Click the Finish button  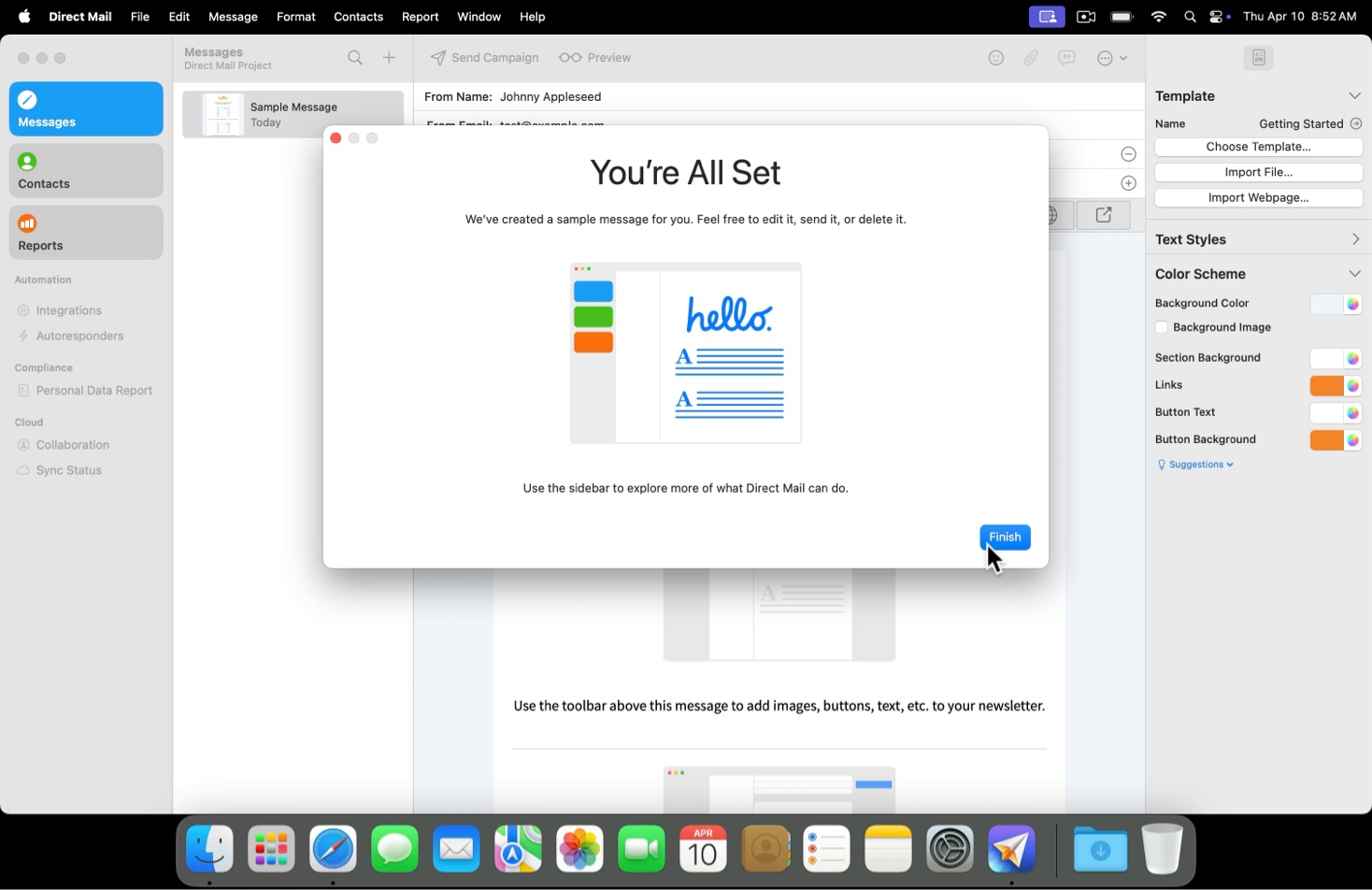(x=1005, y=538)
